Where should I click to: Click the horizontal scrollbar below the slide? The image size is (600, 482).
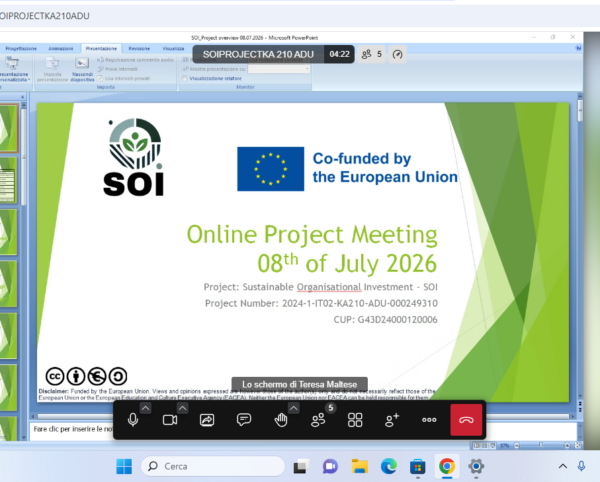(302, 416)
